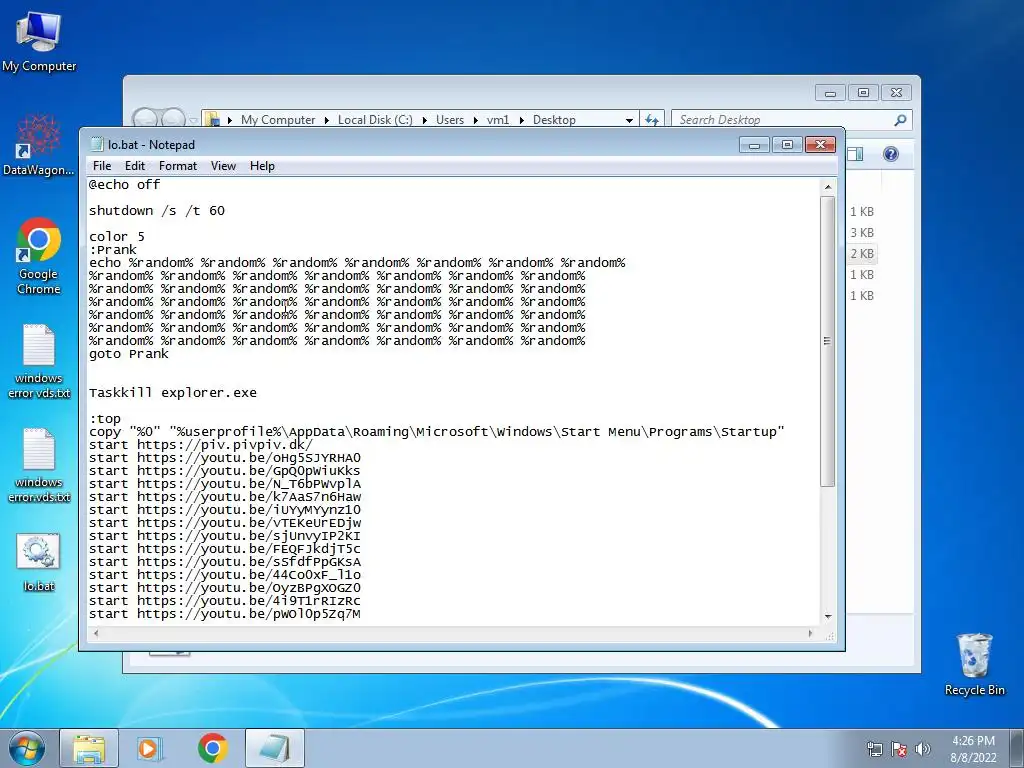Expand the arrow after My Computer in the address bar
The height and width of the screenshot is (768, 1024).
327,120
